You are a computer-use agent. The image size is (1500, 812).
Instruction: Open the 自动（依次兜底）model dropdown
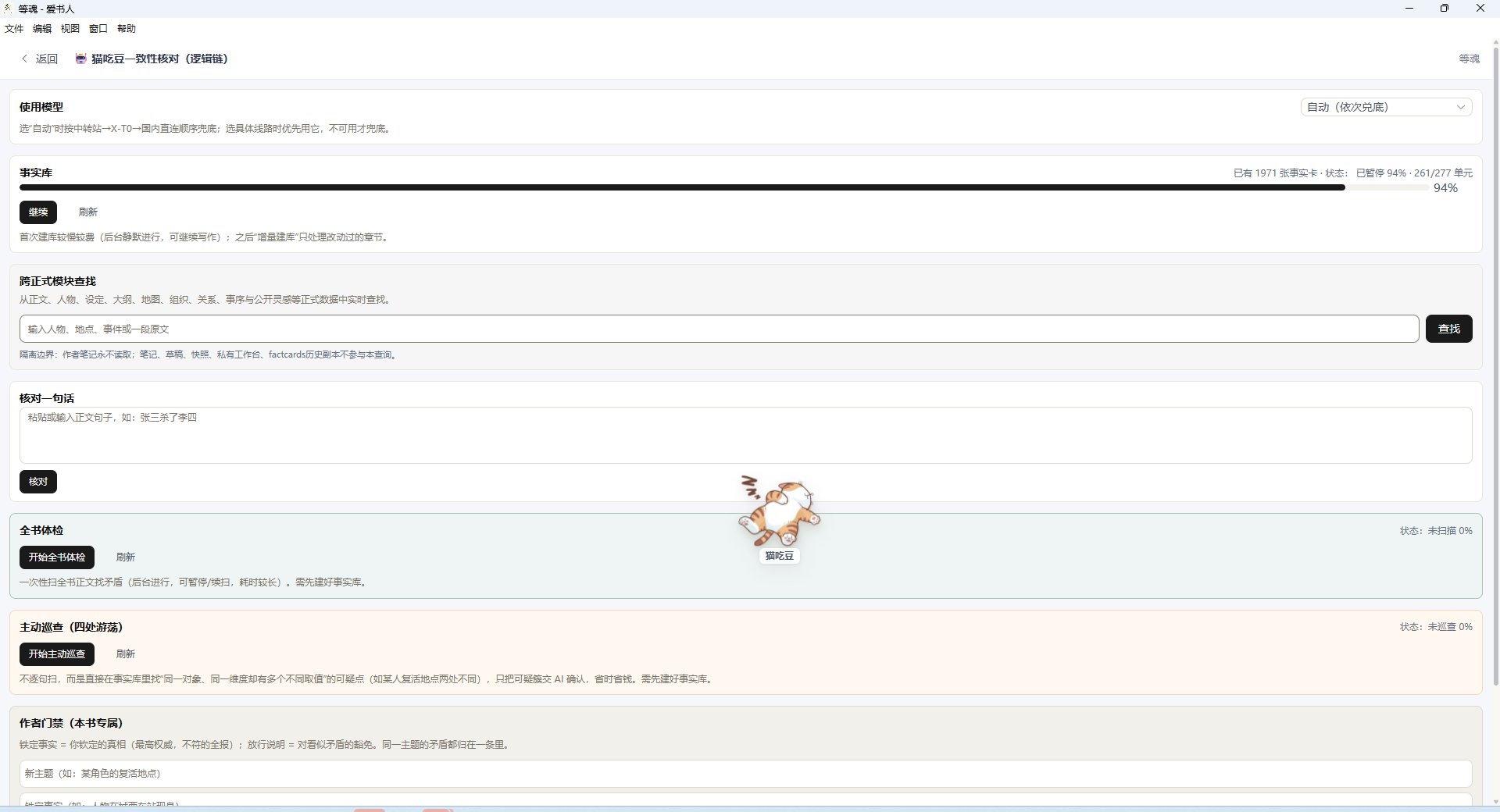click(1386, 107)
